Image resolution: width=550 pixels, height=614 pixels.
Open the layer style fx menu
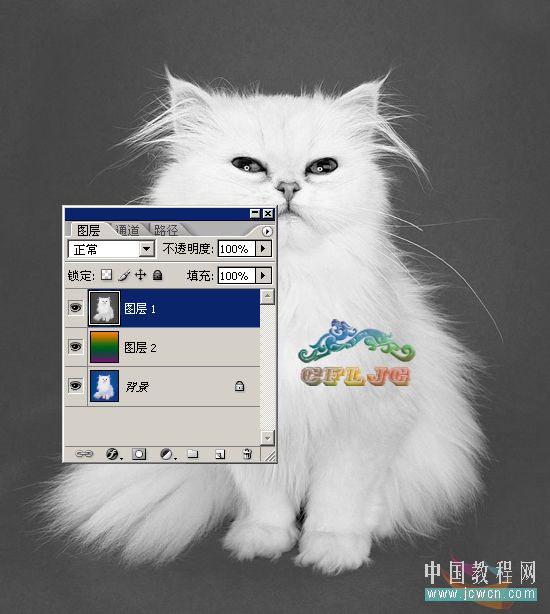114,454
